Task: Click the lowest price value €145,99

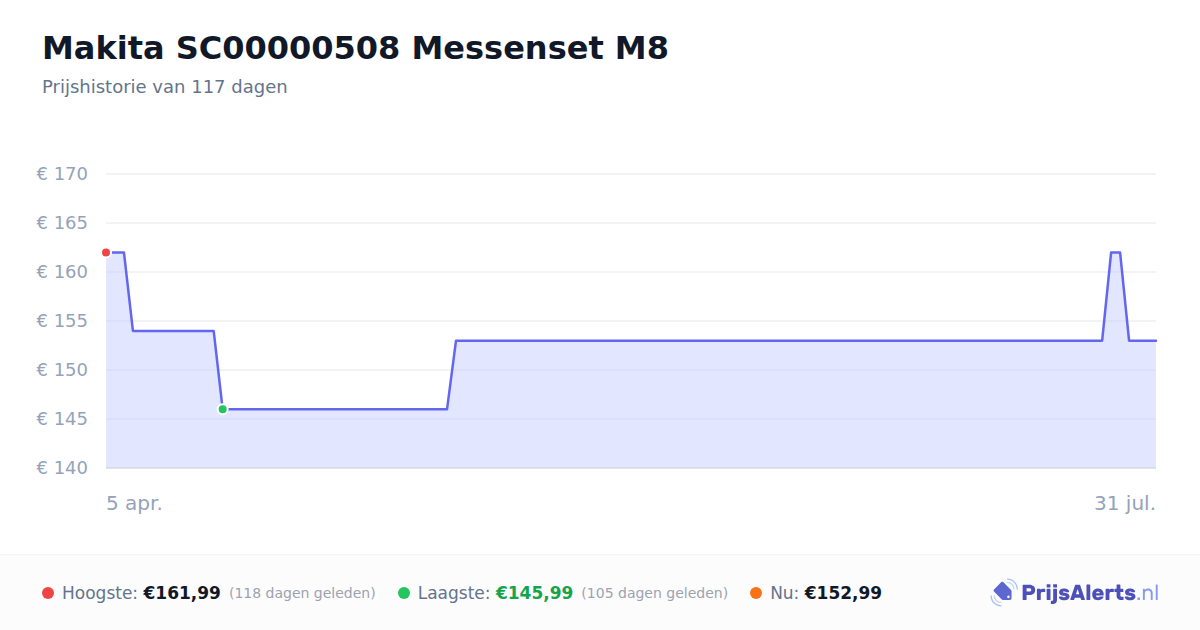Action: (x=534, y=593)
